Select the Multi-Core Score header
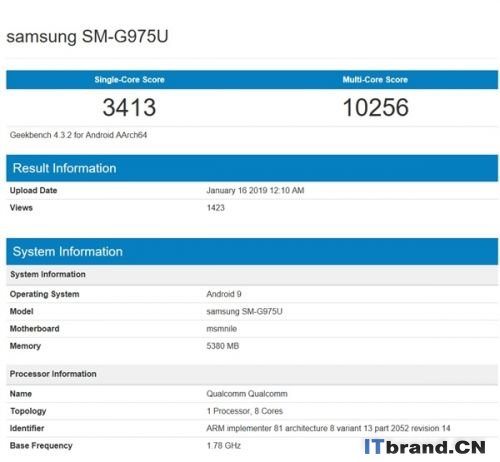 click(375, 80)
